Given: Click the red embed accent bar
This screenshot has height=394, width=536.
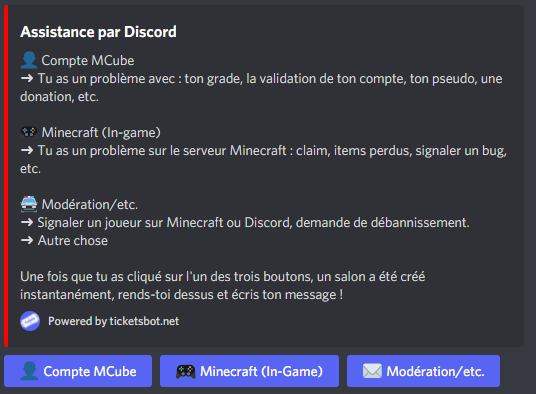Looking at the screenshot, I should pyautogui.click(x=6, y=176).
